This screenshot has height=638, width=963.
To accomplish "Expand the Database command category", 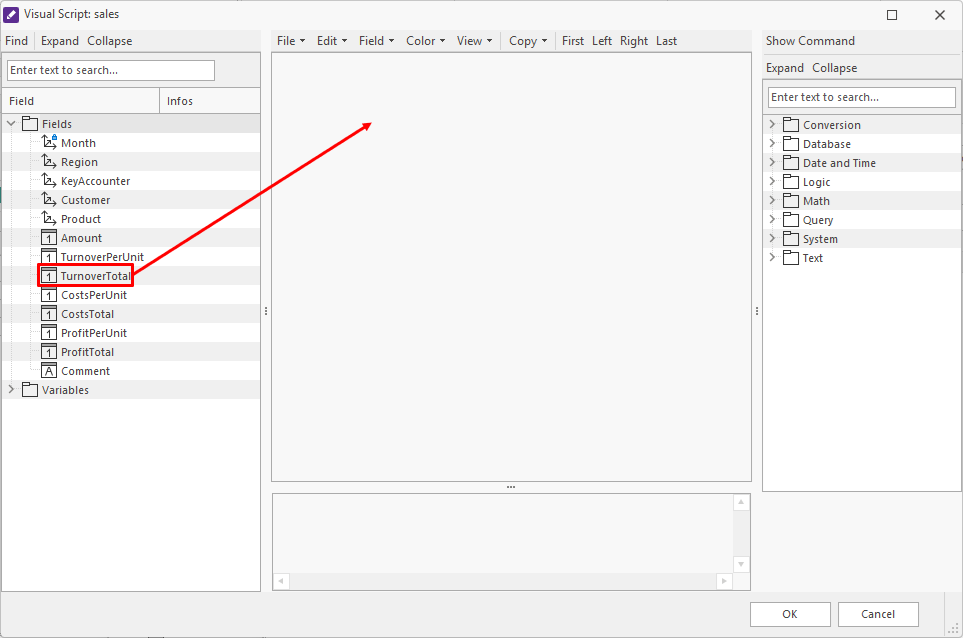I will 772,143.
